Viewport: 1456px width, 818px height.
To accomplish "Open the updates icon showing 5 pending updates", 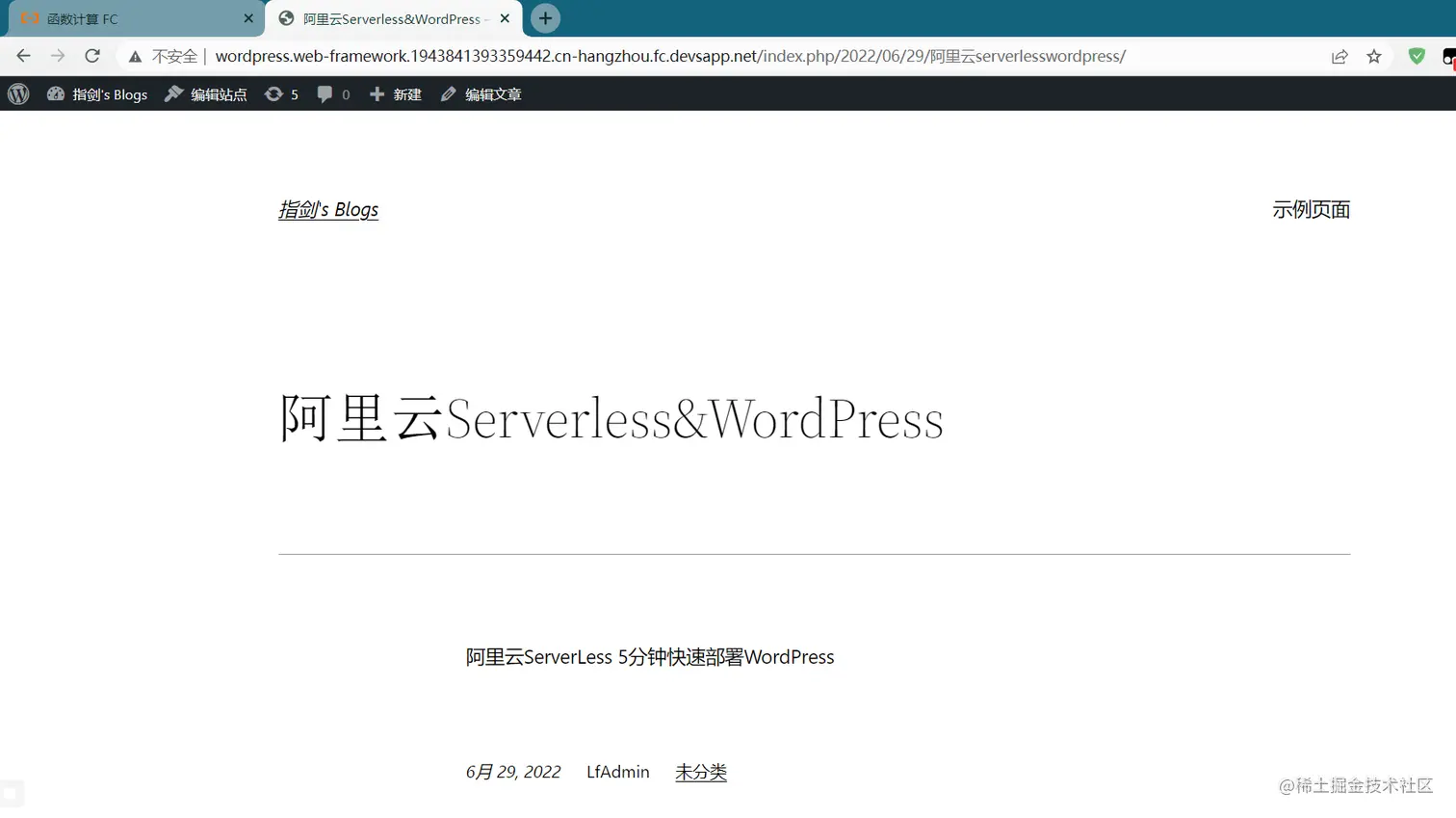I will coord(280,93).
